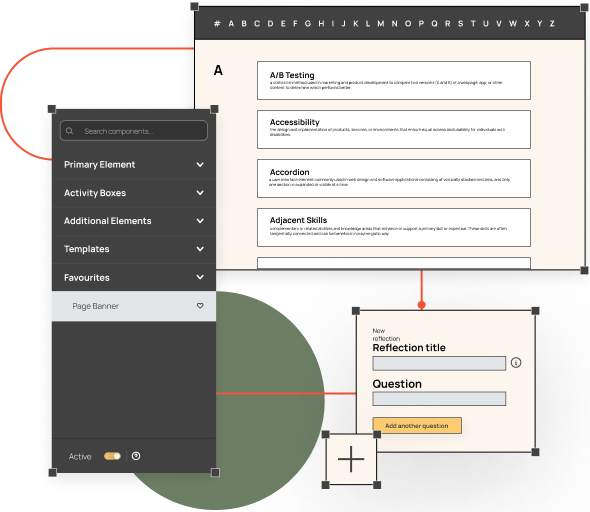Click the # symbol in the alphabet bar

coord(217,24)
